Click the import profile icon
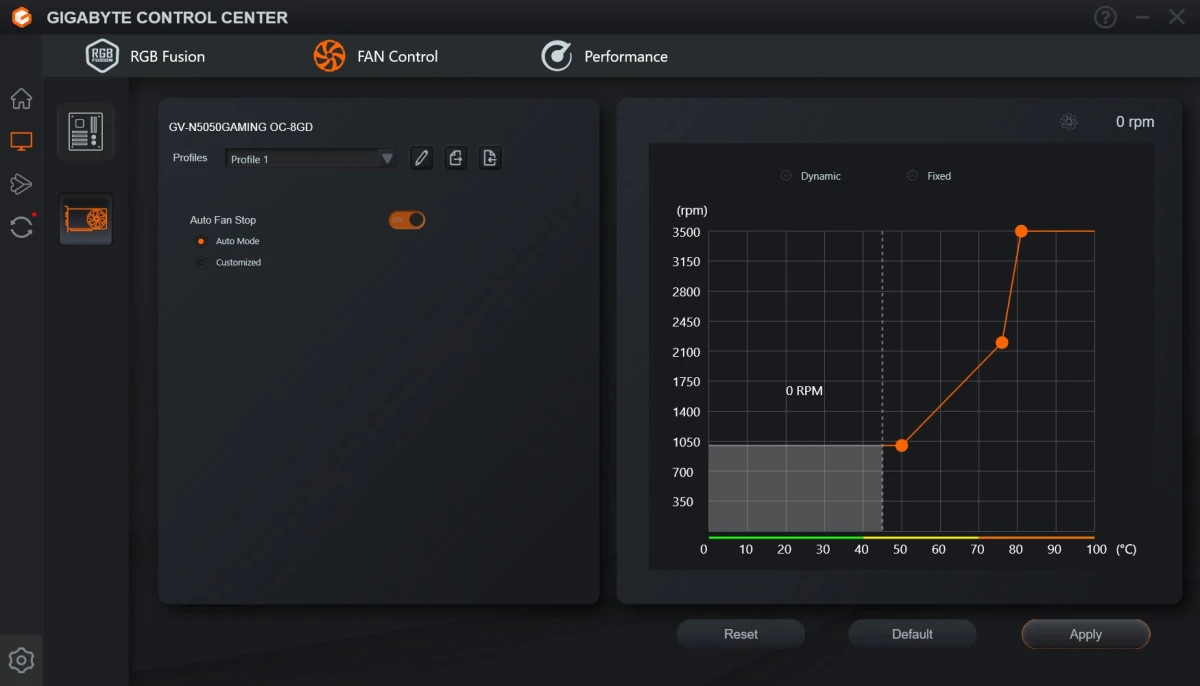The width and height of the screenshot is (1200, 686). (490, 157)
